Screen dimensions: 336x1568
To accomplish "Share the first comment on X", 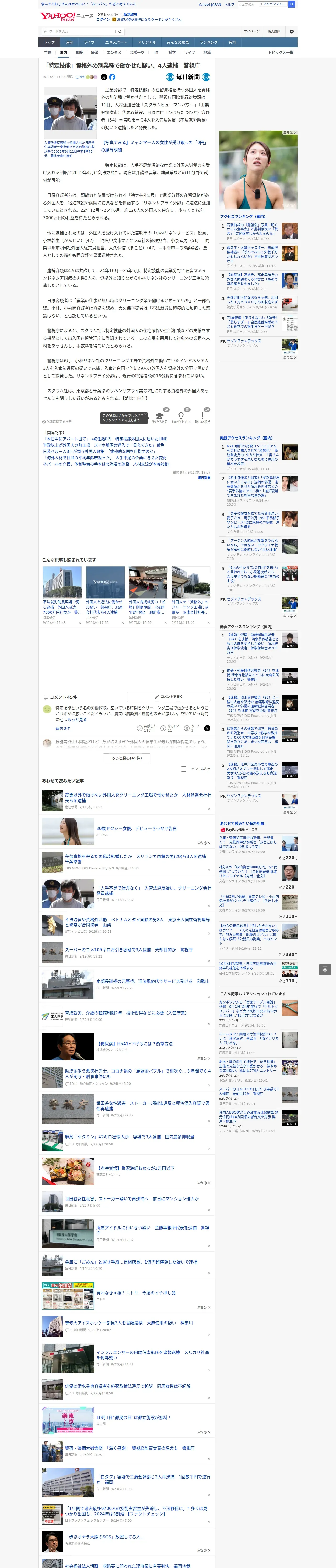I will click(207, 728).
